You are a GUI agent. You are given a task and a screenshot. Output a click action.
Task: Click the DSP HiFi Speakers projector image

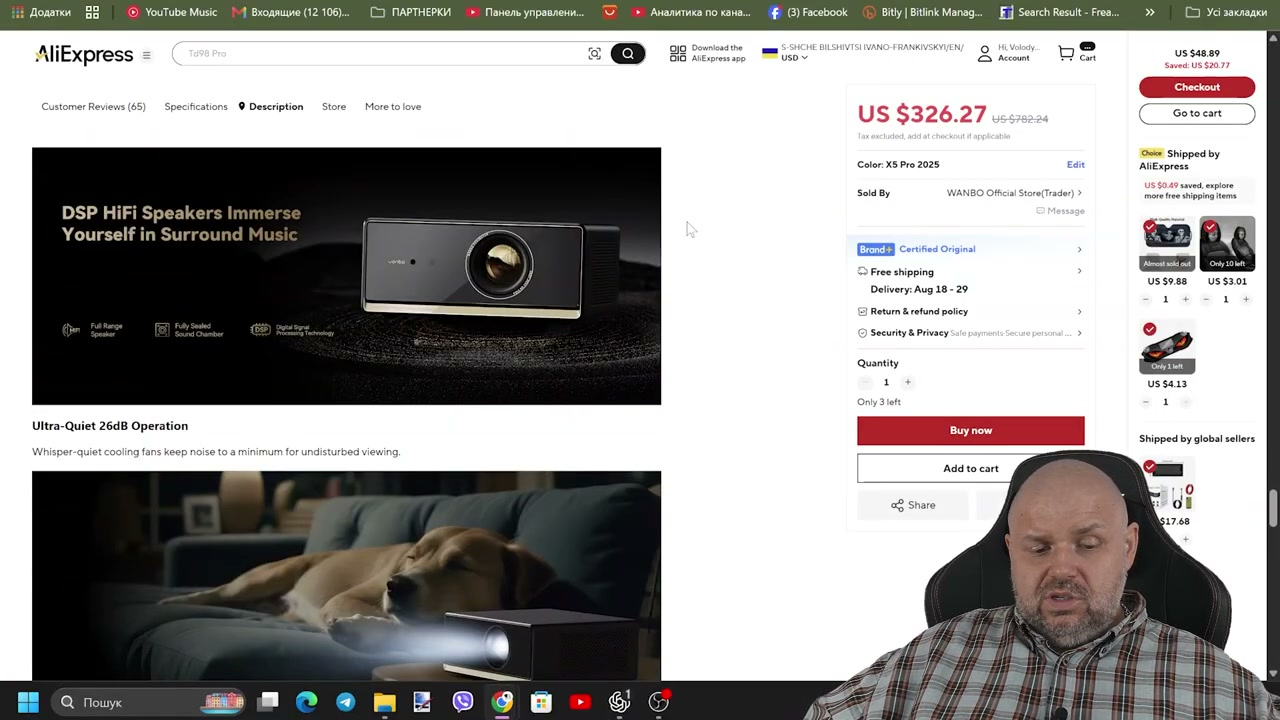(x=346, y=276)
